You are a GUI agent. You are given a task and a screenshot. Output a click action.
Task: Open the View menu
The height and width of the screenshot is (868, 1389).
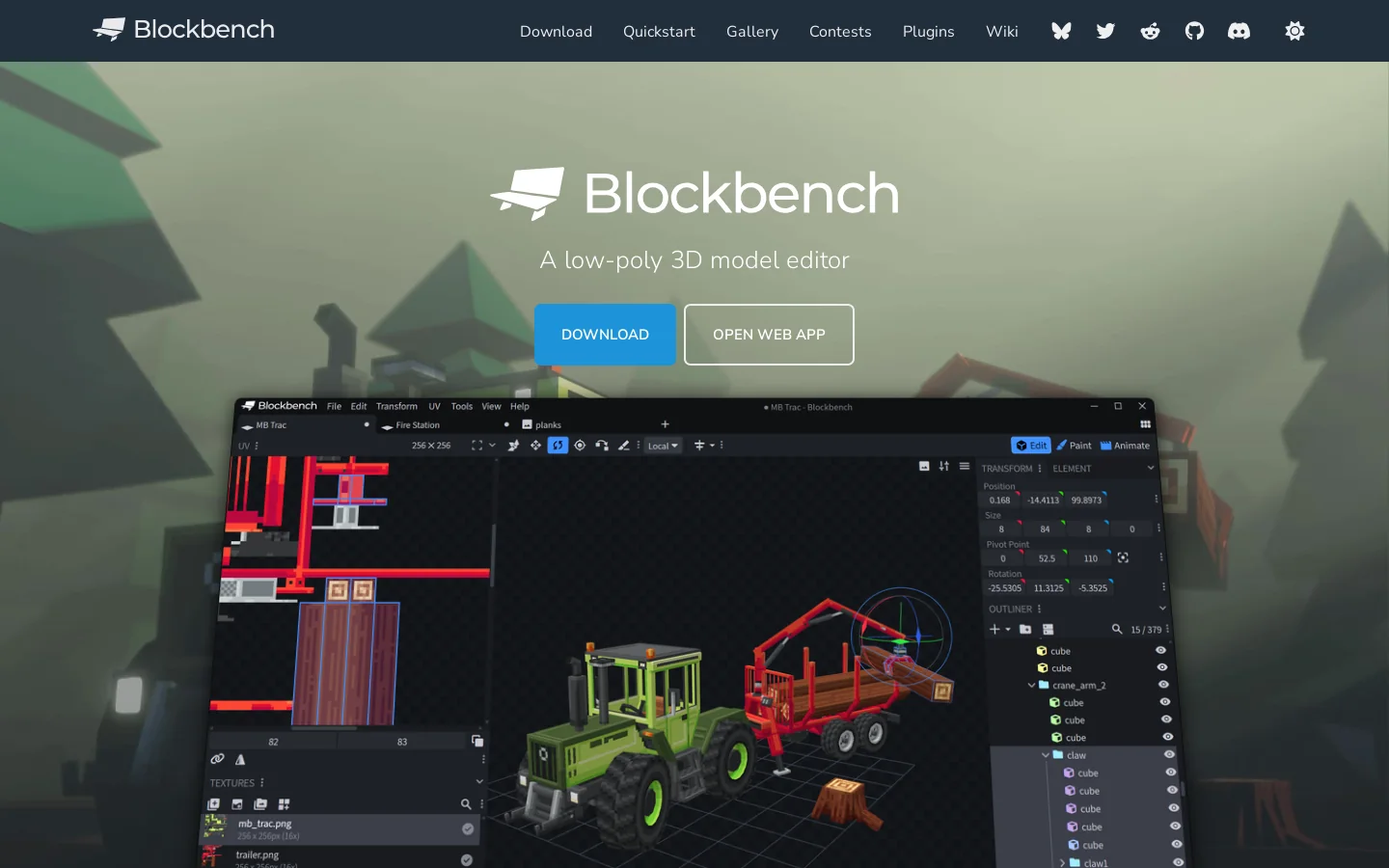point(491,406)
